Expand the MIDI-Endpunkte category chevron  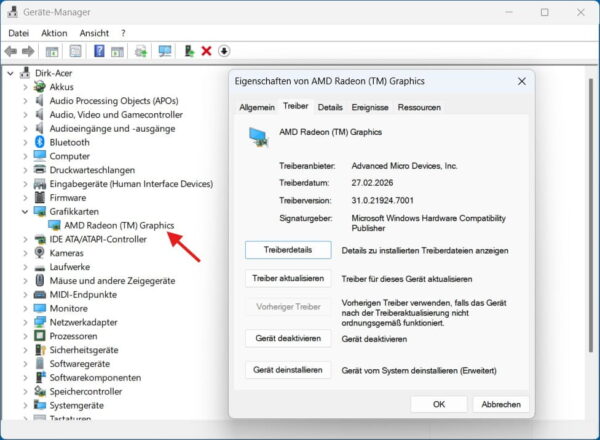[x=25, y=295]
